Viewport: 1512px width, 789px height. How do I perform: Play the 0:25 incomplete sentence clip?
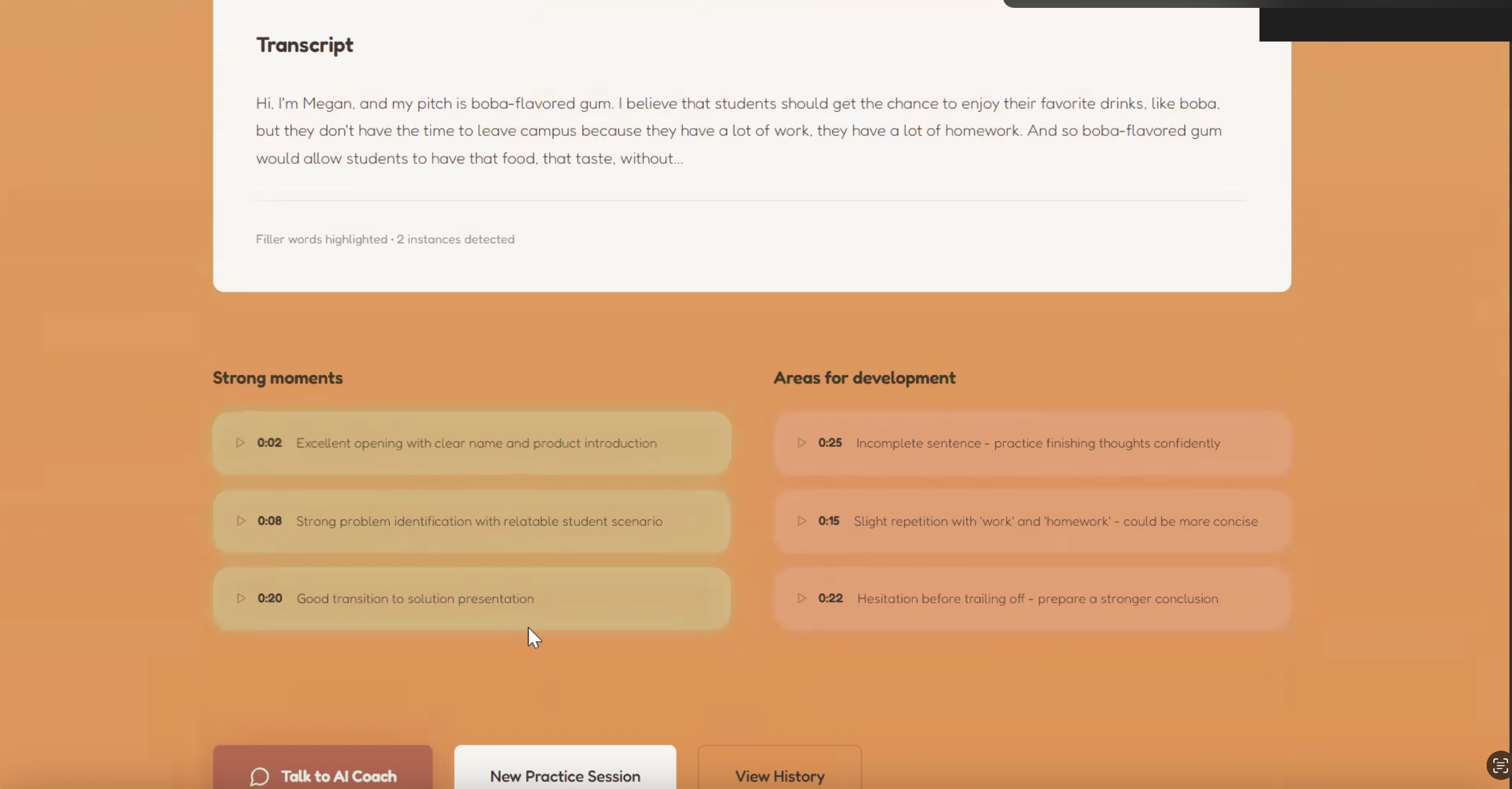click(802, 443)
